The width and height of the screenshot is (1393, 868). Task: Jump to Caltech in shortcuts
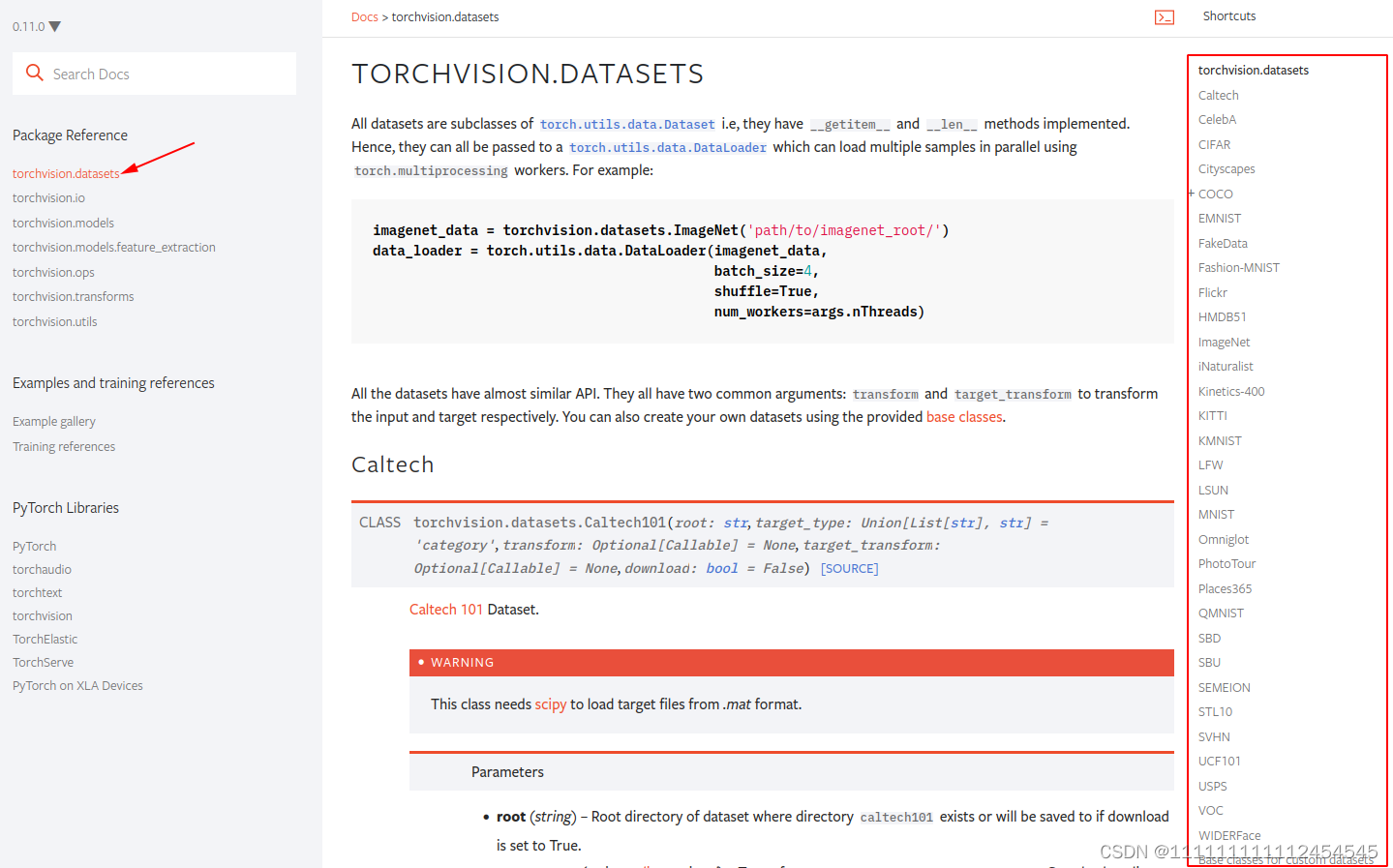(1219, 96)
